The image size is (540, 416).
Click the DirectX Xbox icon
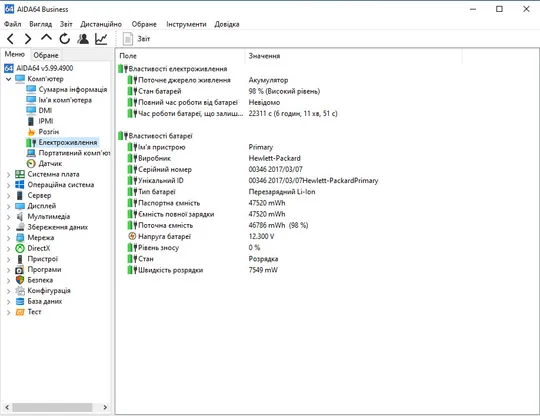pos(20,248)
